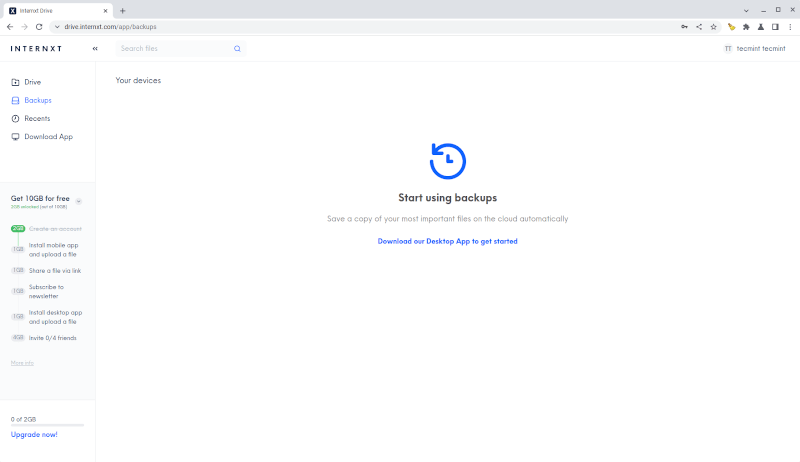The image size is (800, 462).
Task: Open Chrome three-dot menu
Action: coord(790,27)
